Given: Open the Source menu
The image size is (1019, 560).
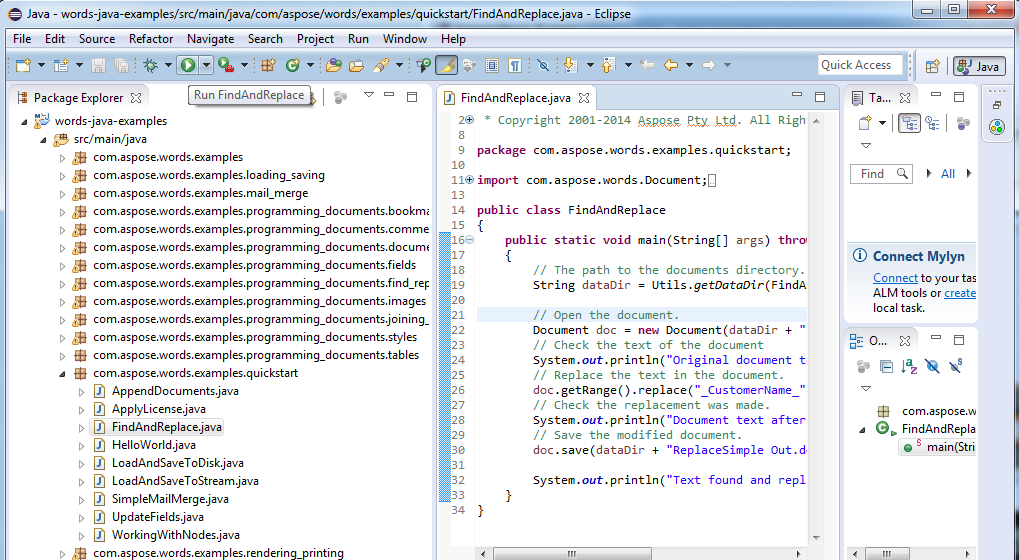Looking at the screenshot, I should coord(97,39).
